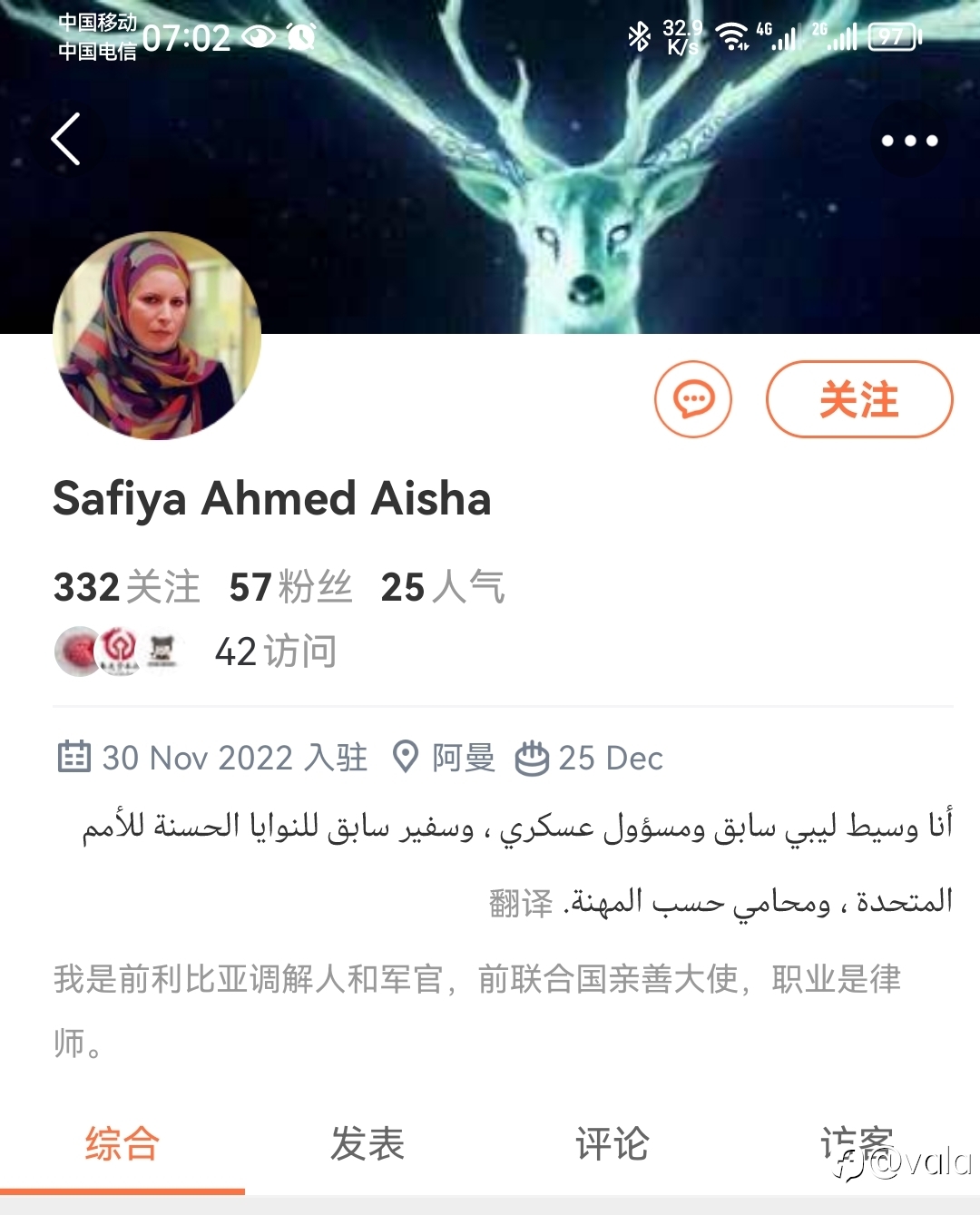
Task: Open the chat message bubble icon
Action: [x=693, y=399]
